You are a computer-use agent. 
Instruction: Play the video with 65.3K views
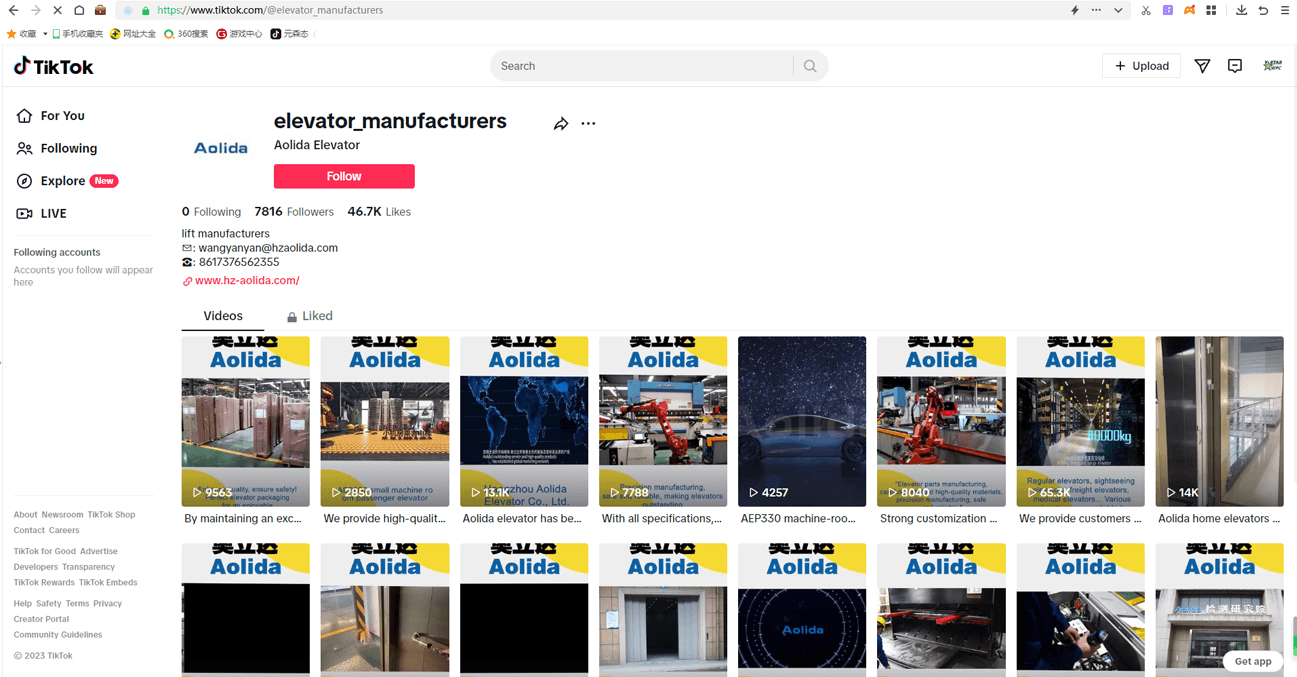pos(1081,421)
